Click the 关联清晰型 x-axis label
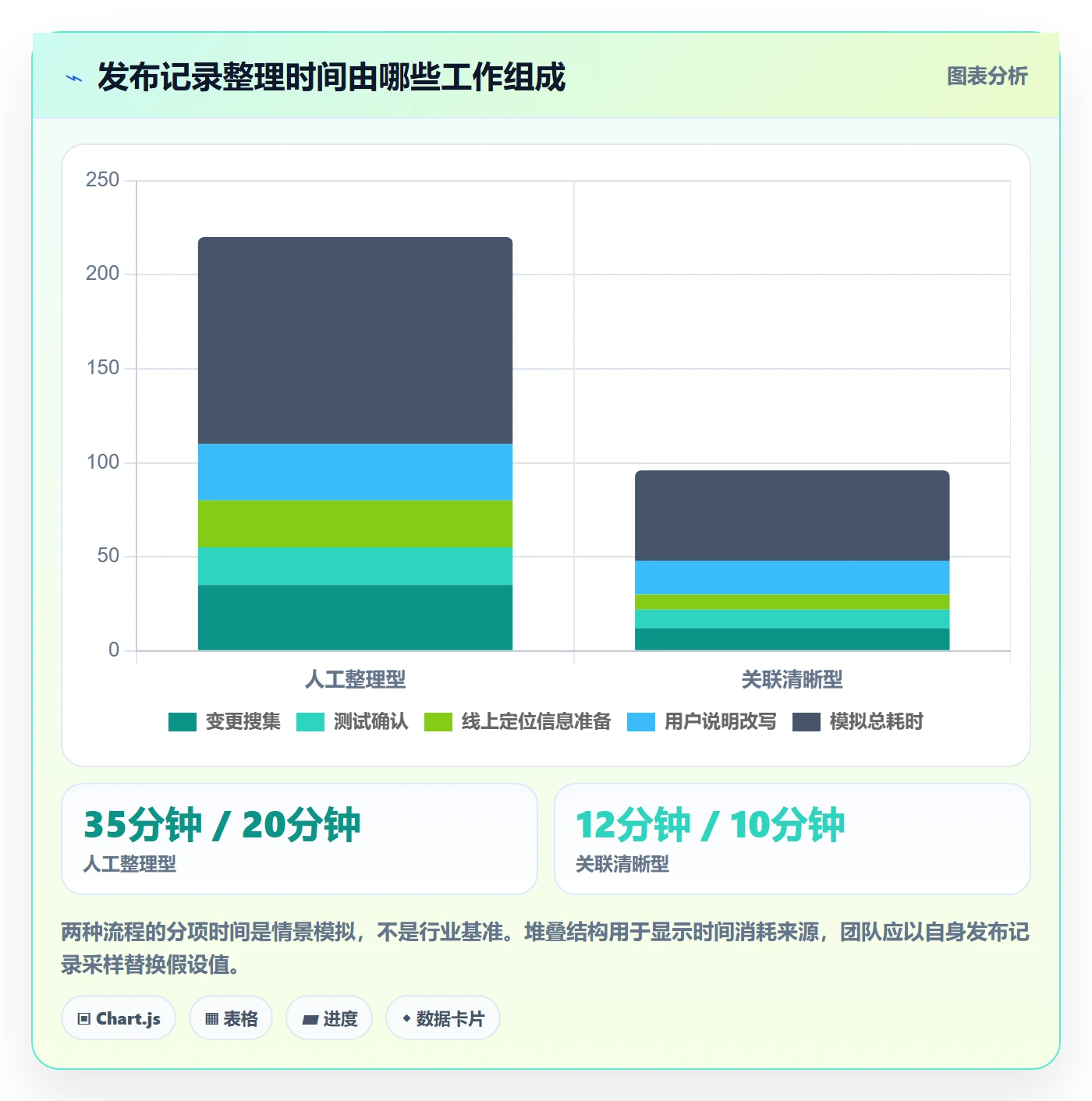Screen dimensions: 1092x1101 tap(792, 680)
